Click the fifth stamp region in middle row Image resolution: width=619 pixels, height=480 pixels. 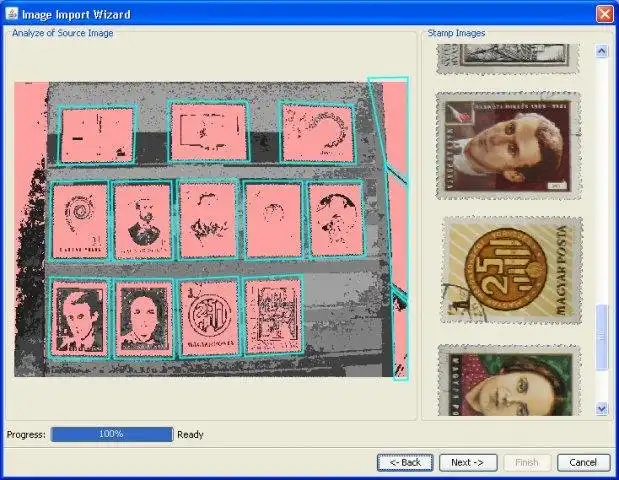click(x=336, y=220)
